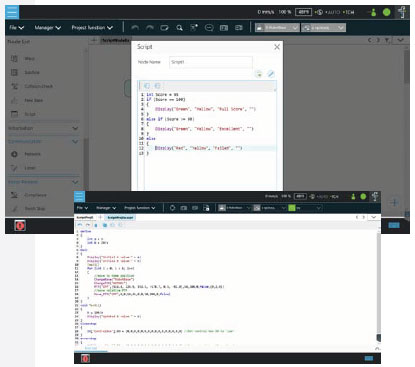This screenshot has width=415, height=367.
Task: Open the tool selection dropdown in upper toolbar
Action: [324, 28]
